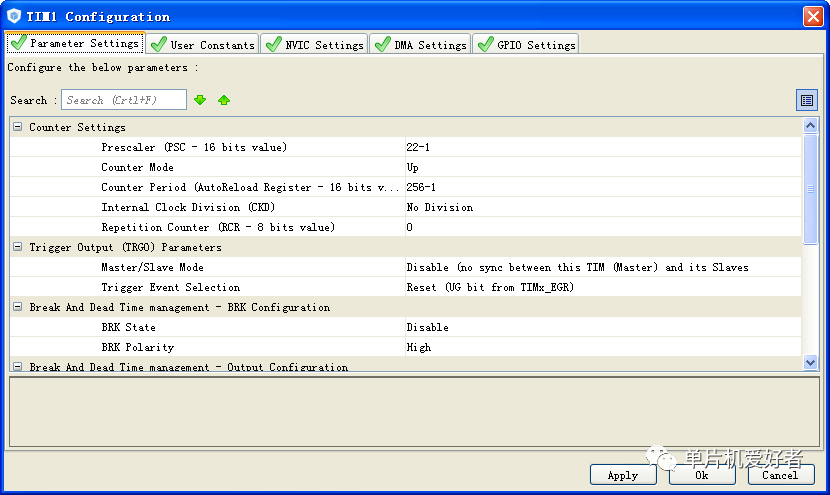Click the TIM1 Configuration title bar shield icon
Viewport: 830px width, 495px height.
(x=14, y=16)
